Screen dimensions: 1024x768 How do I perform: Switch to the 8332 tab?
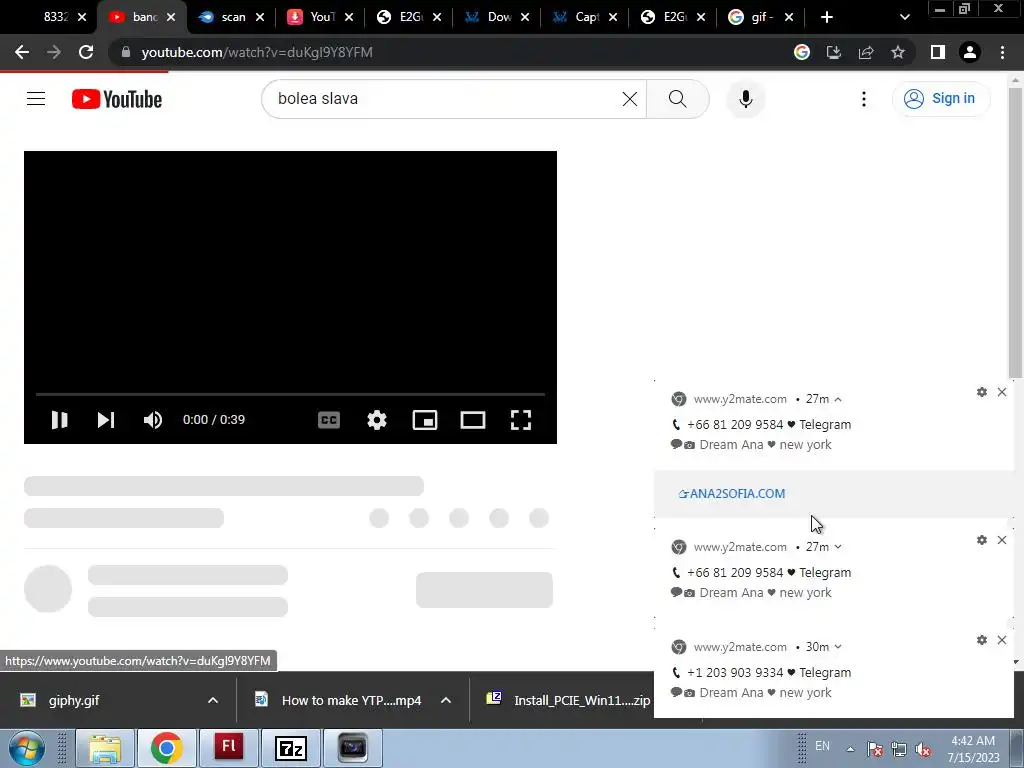55,17
